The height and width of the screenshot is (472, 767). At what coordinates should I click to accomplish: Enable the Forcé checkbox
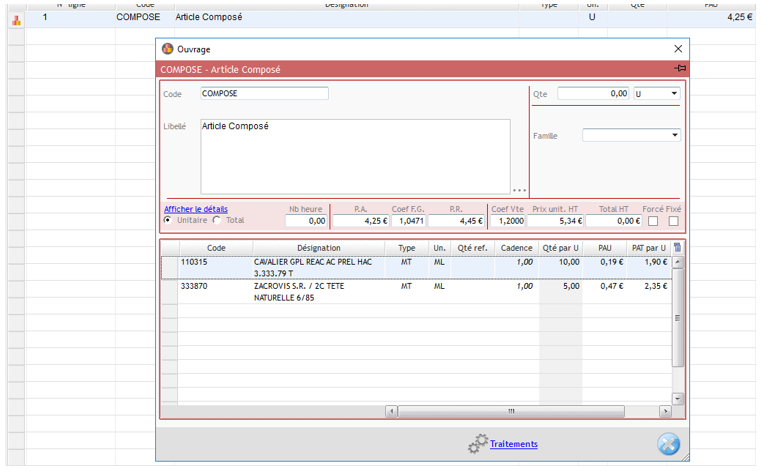coord(653,221)
